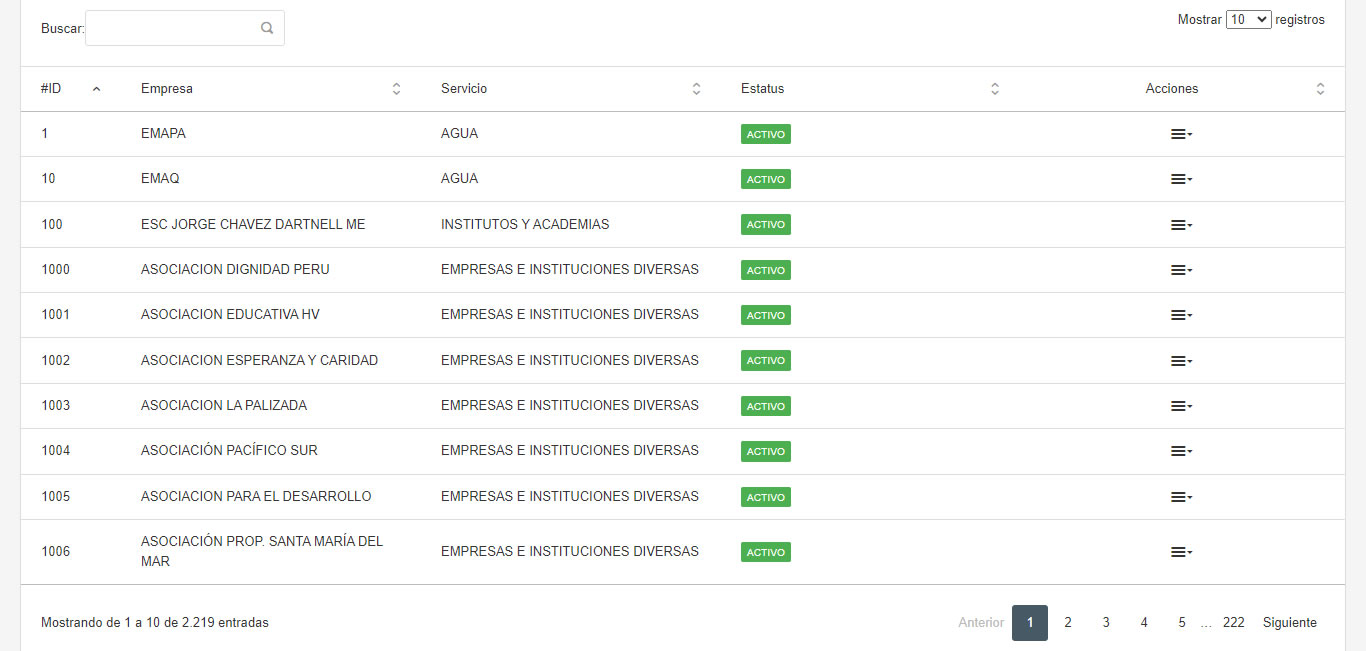
Task: Open actions menu for ID 1006 row
Action: pos(1181,552)
